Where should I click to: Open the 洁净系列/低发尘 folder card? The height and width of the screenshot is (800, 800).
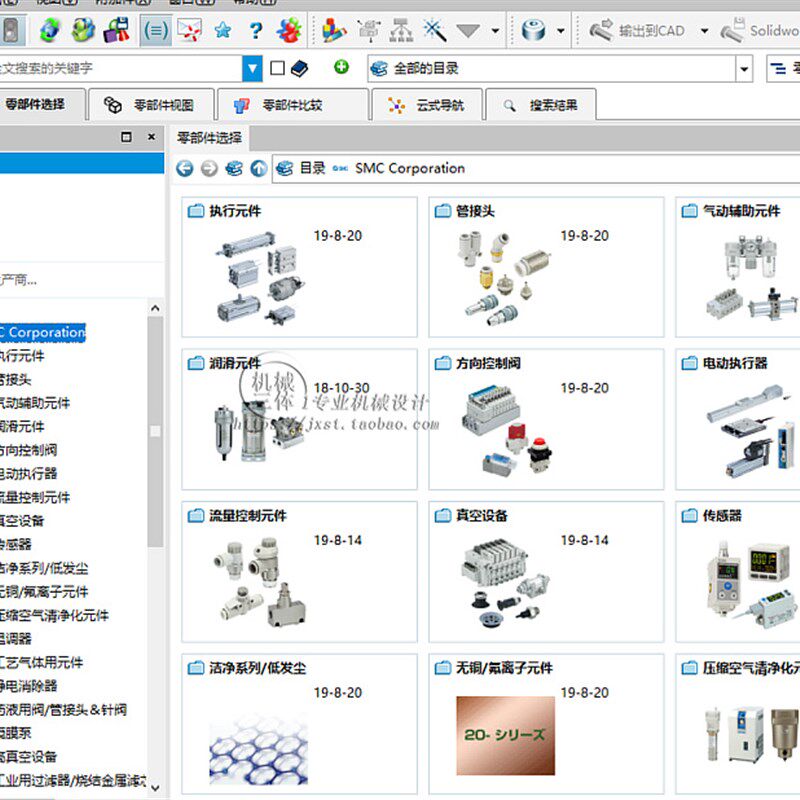(299, 723)
